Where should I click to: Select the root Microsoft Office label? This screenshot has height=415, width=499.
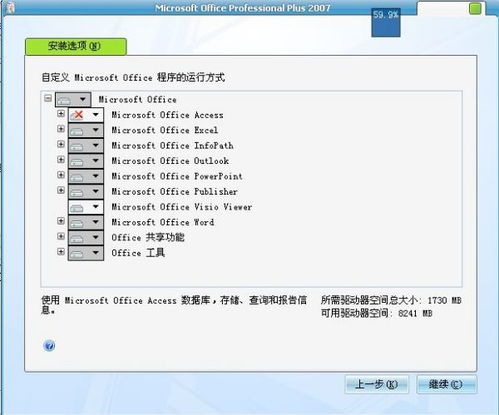(x=137, y=100)
